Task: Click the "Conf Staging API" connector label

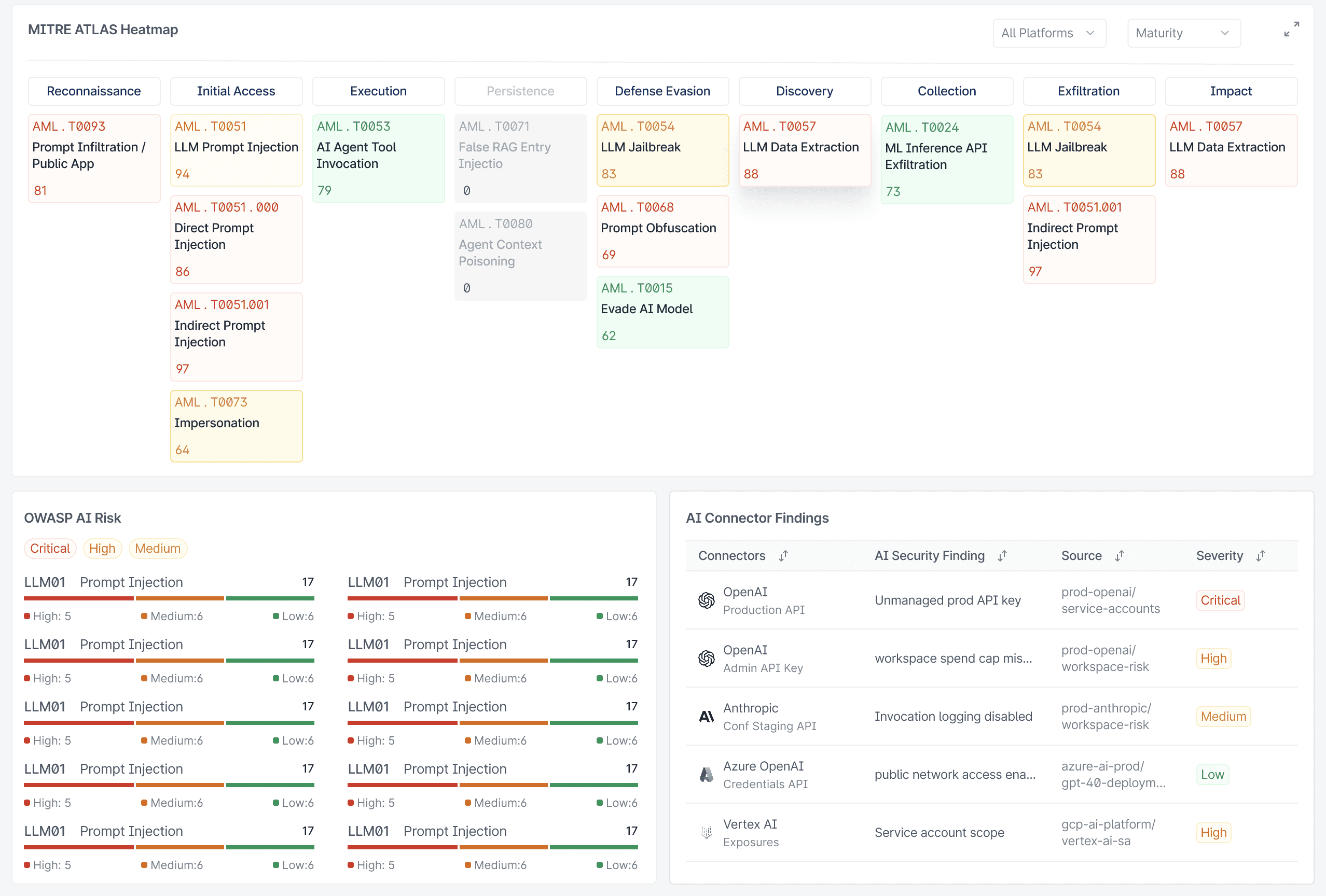Action: click(x=769, y=726)
